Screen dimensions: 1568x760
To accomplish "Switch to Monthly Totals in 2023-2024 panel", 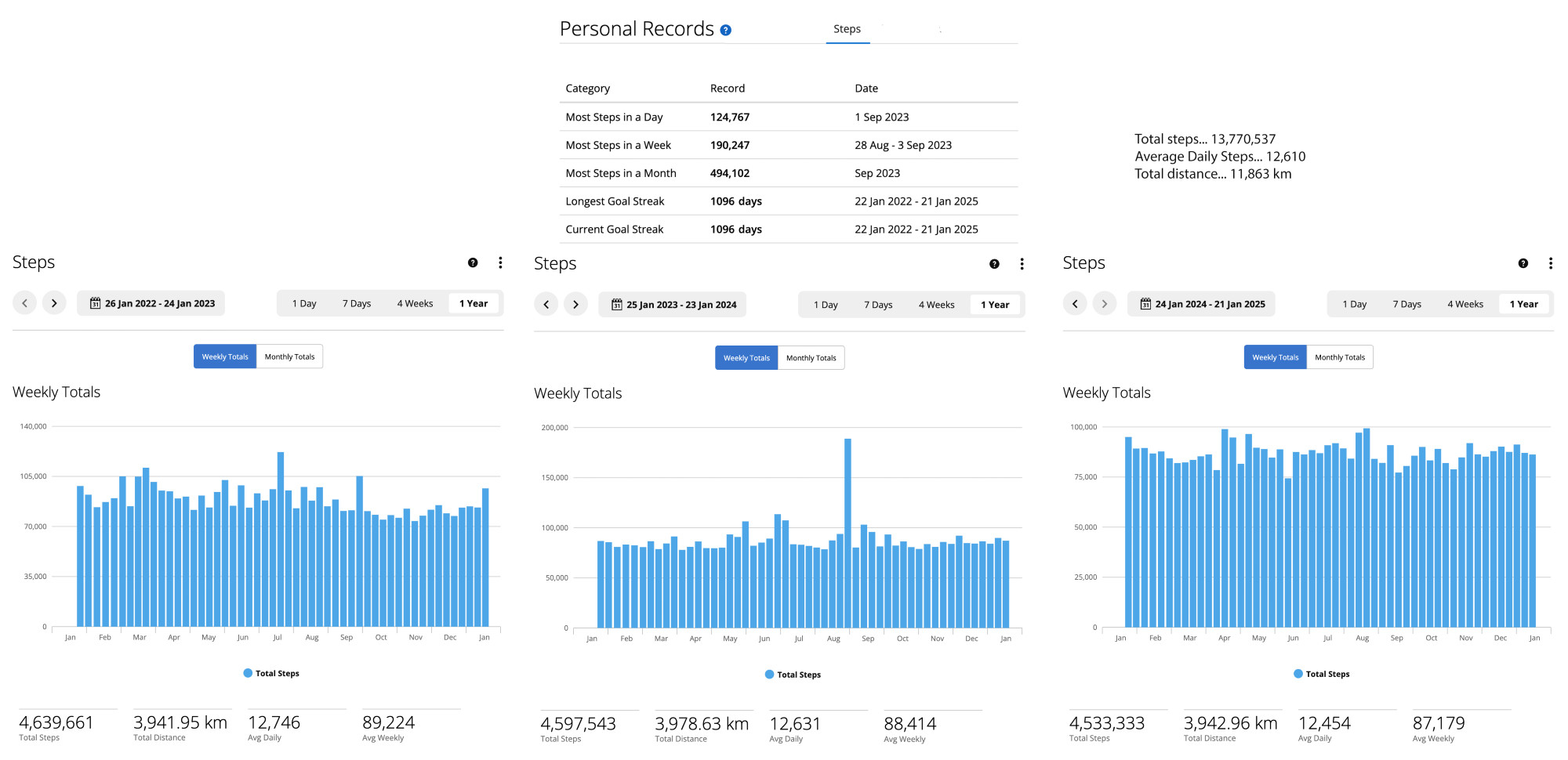I will coord(811,358).
